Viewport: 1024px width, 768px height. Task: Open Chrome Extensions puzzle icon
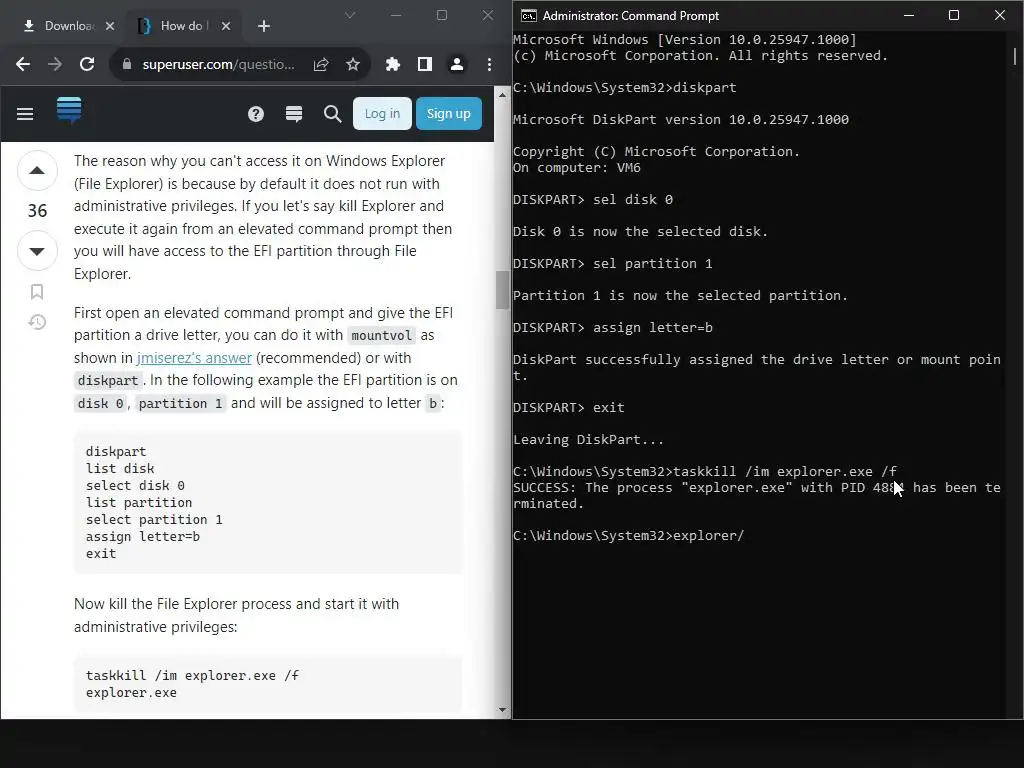click(x=392, y=64)
